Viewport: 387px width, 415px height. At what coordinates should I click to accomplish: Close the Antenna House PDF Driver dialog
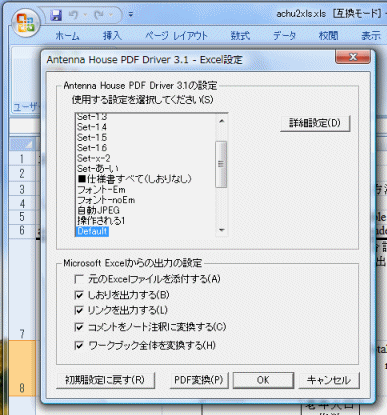coord(353,57)
